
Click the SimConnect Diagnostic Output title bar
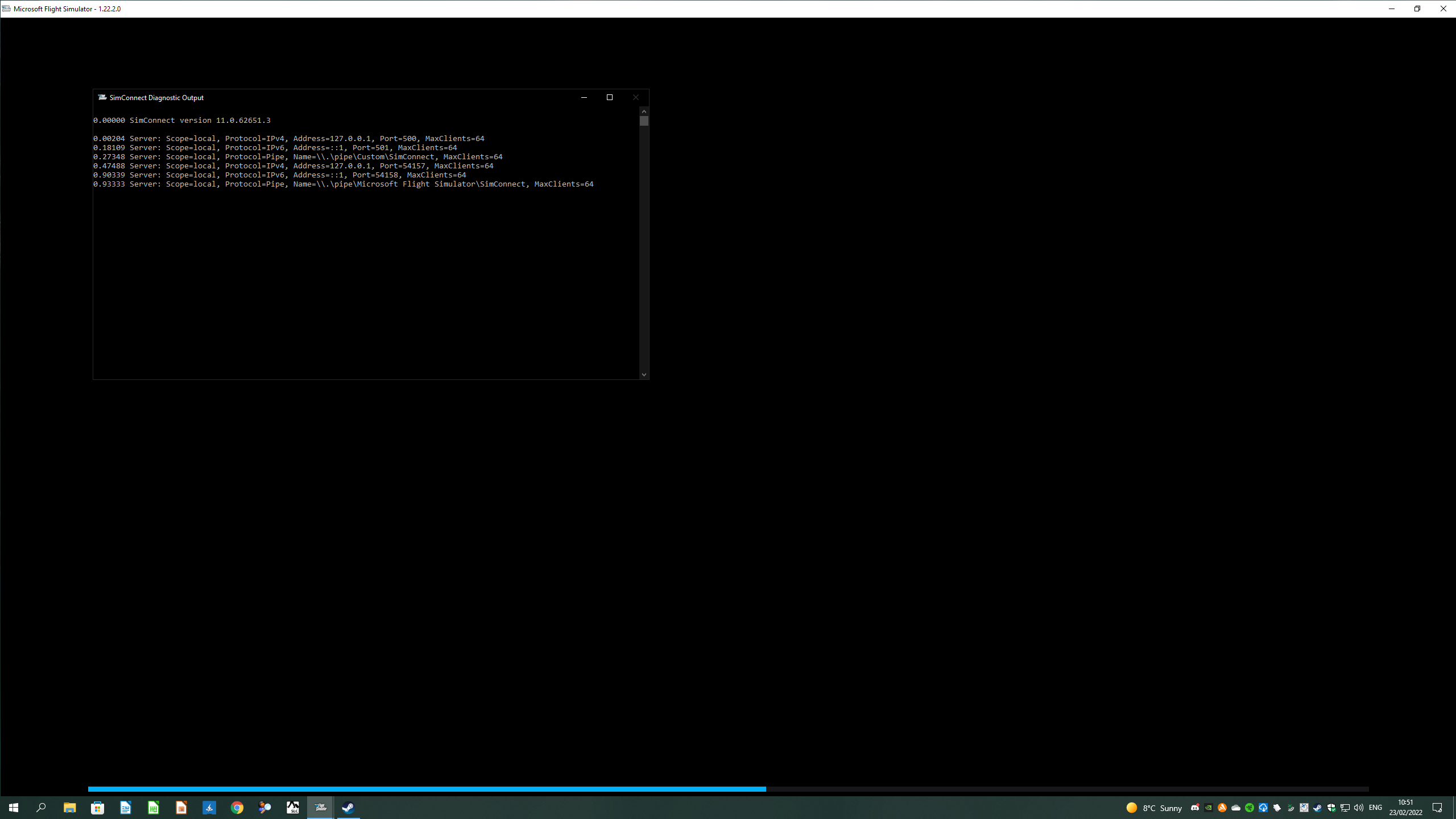coord(341,97)
